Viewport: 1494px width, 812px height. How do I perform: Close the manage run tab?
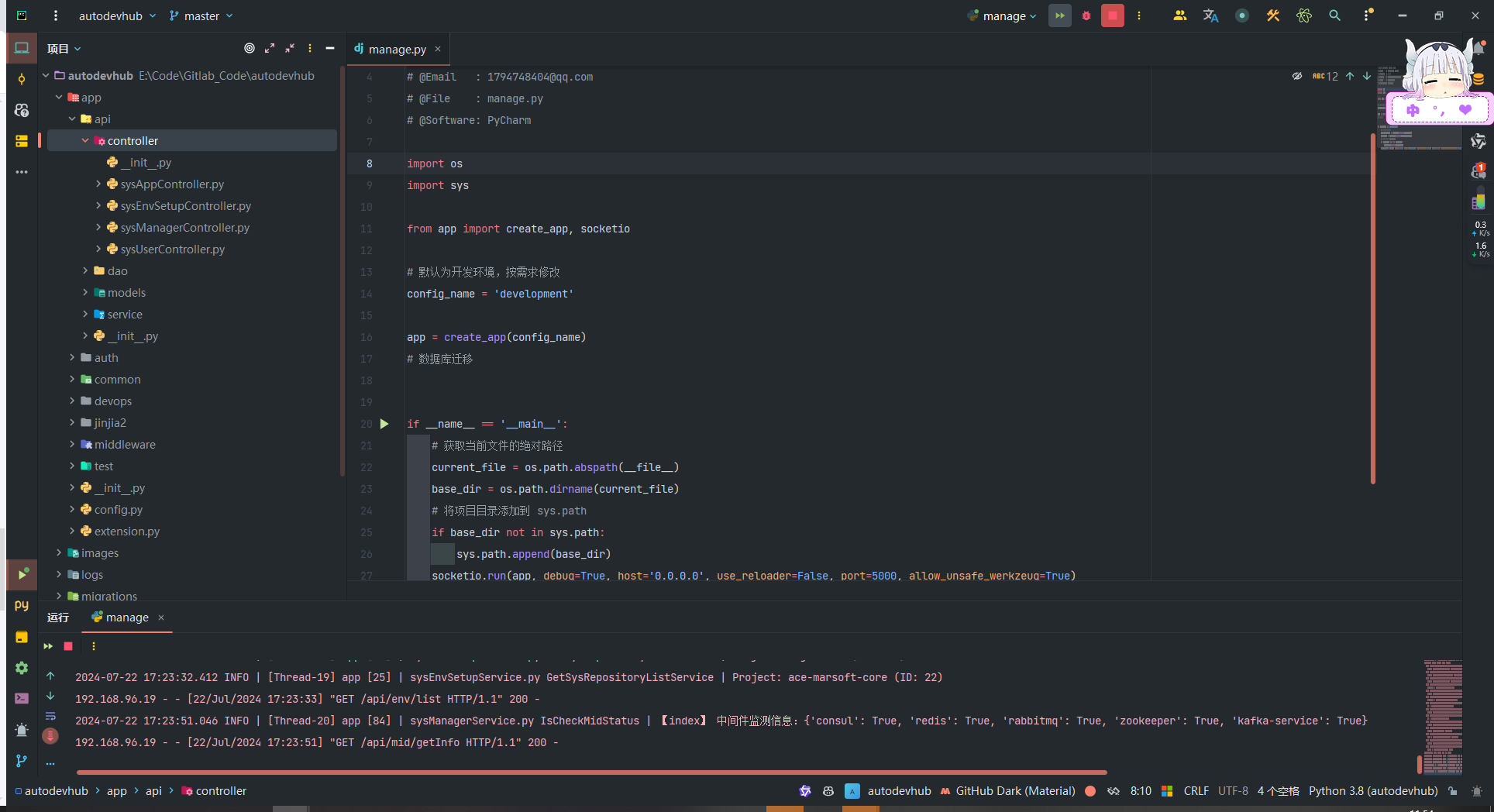tap(161, 618)
